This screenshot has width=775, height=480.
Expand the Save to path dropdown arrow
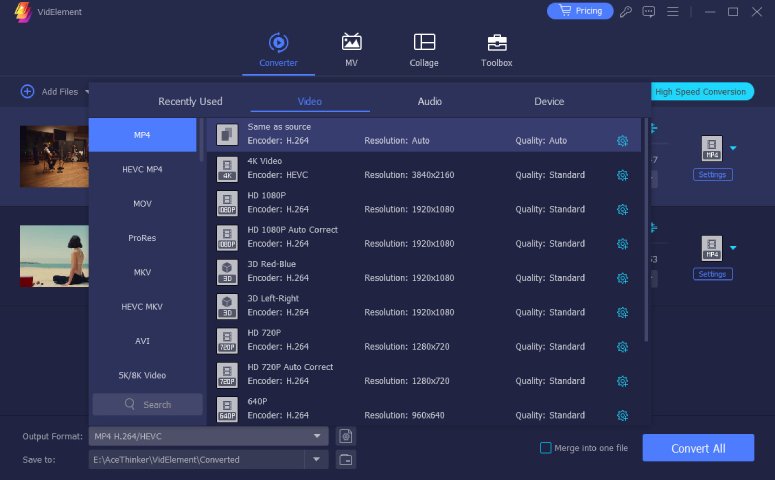tap(316, 460)
